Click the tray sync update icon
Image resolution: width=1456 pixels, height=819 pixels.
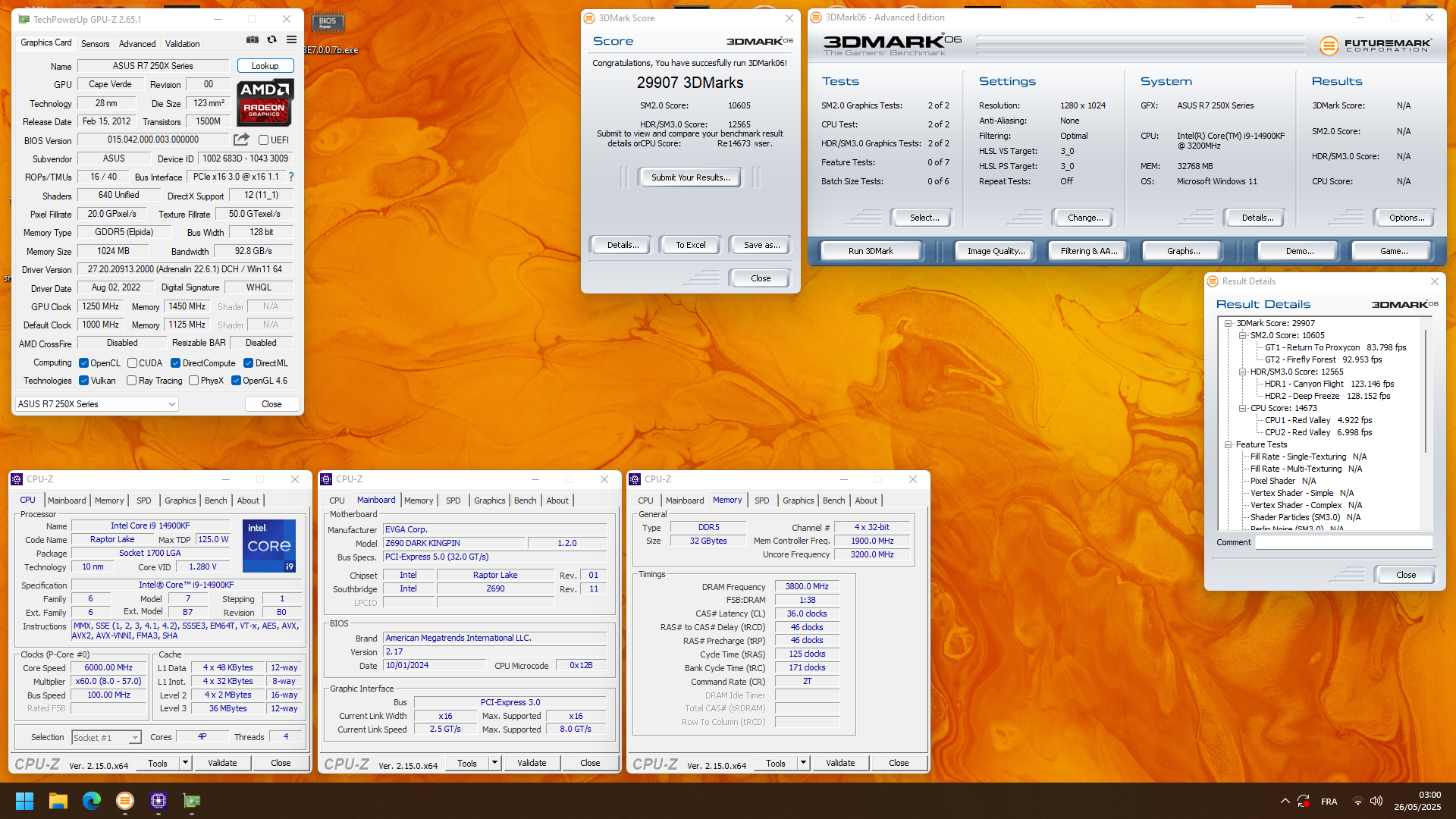[1304, 801]
